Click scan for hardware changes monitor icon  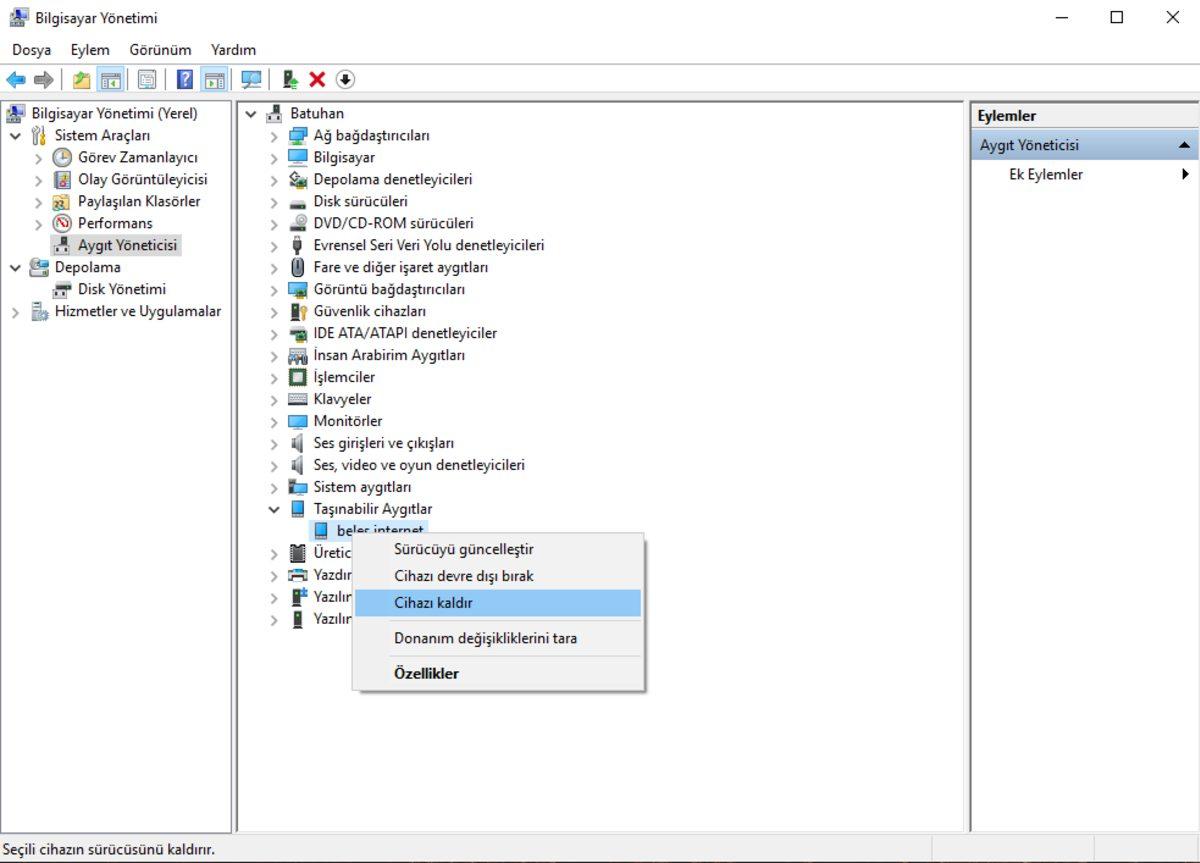pyautogui.click(x=251, y=80)
